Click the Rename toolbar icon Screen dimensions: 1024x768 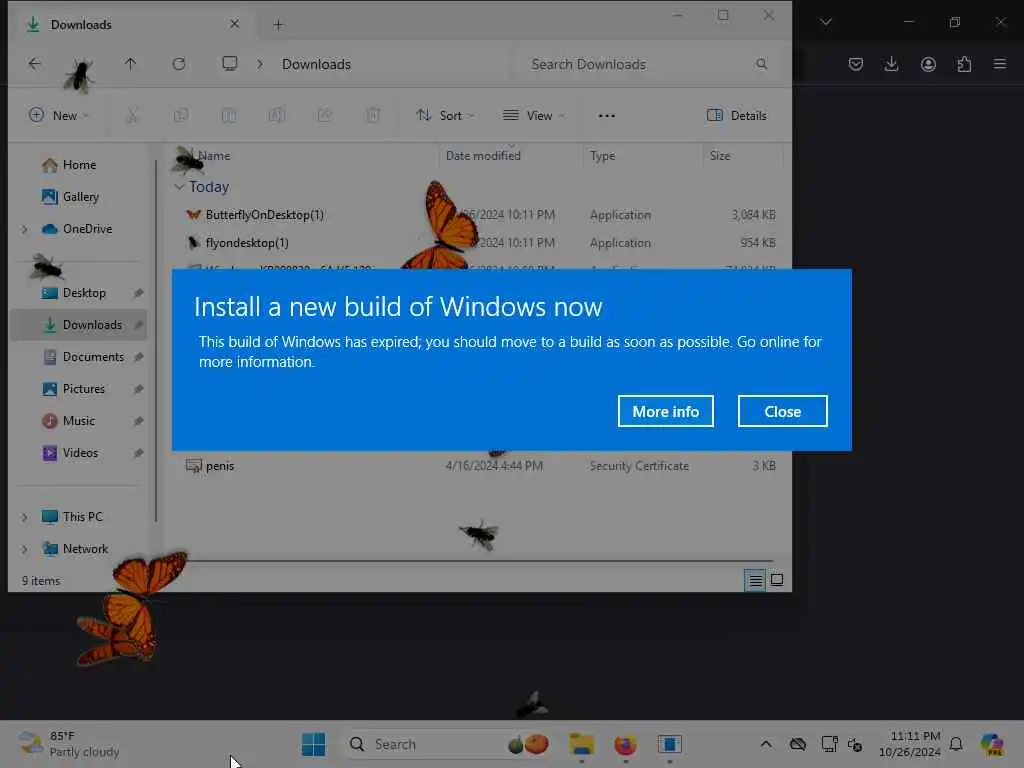coord(277,116)
